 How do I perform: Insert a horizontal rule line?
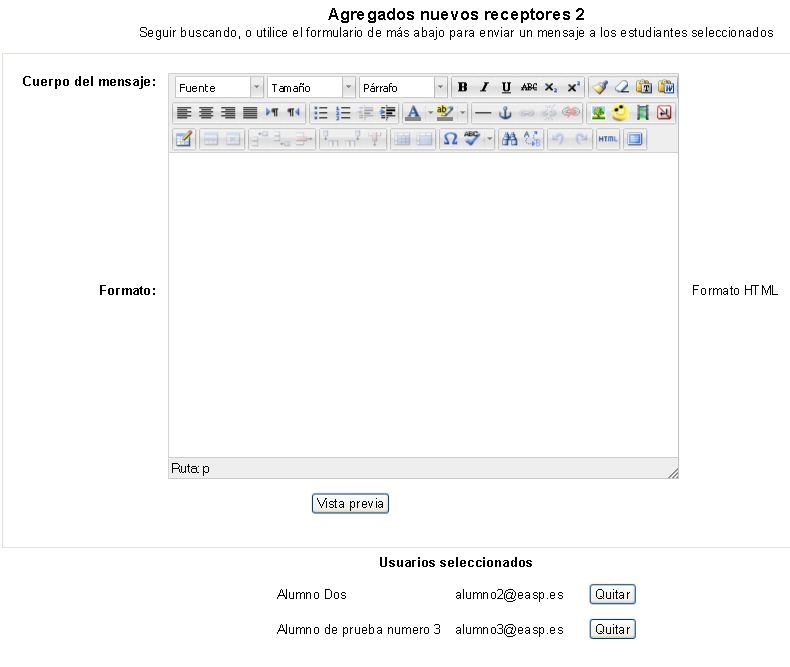(x=483, y=113)
